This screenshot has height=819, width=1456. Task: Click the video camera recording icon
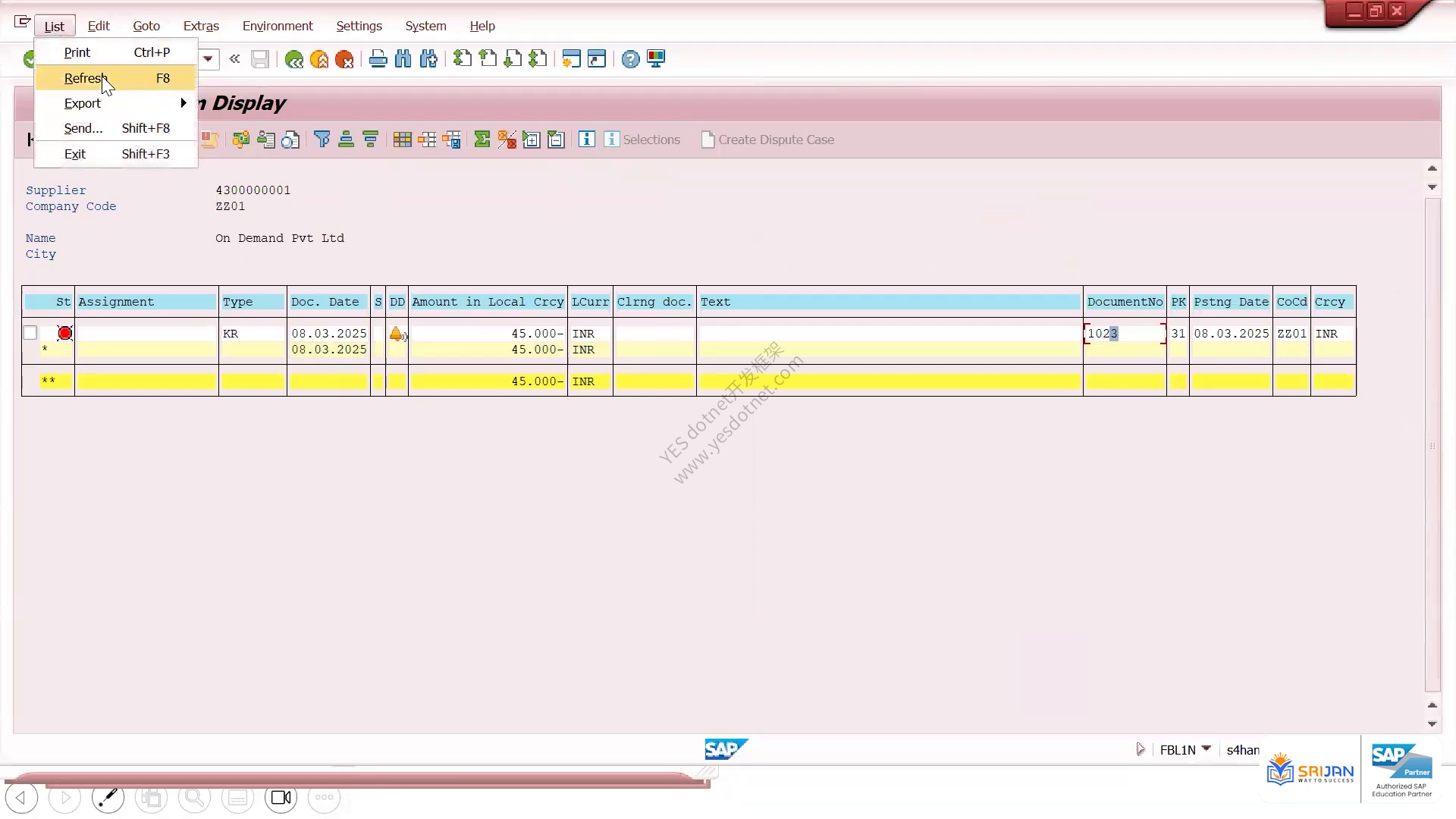point(281,798)
